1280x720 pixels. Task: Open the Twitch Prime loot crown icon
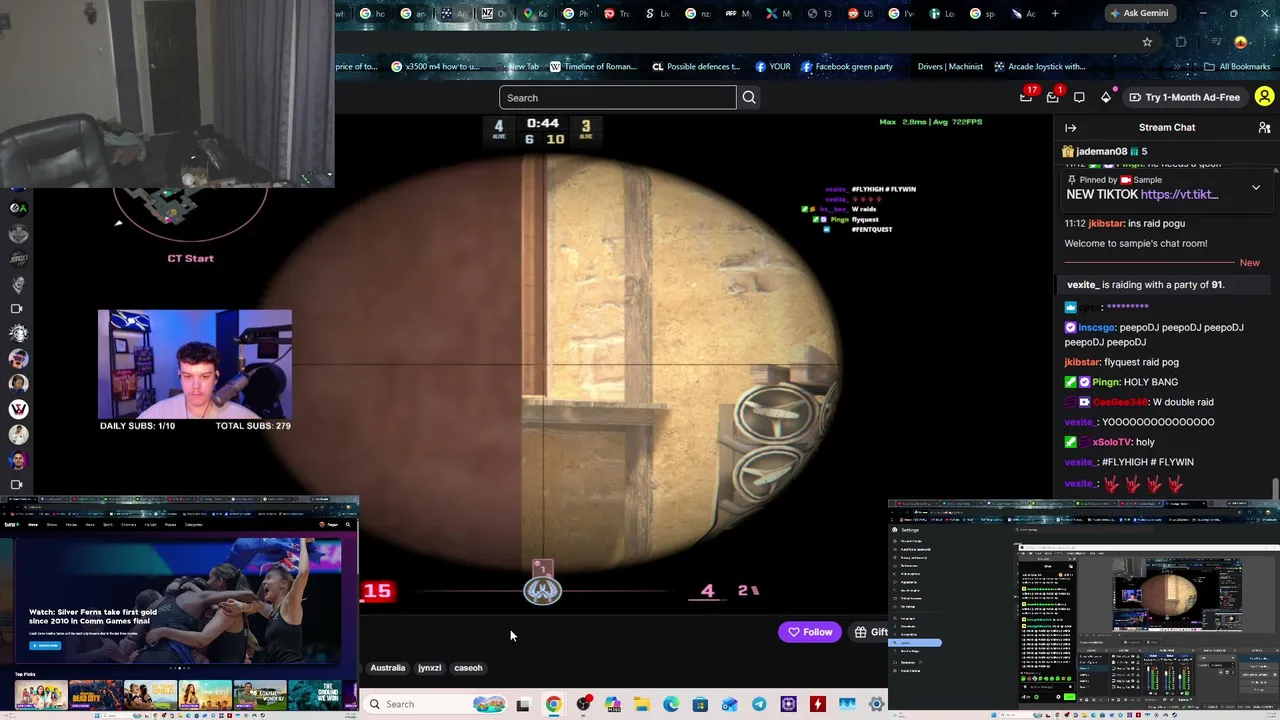[x=1026, y=97]
